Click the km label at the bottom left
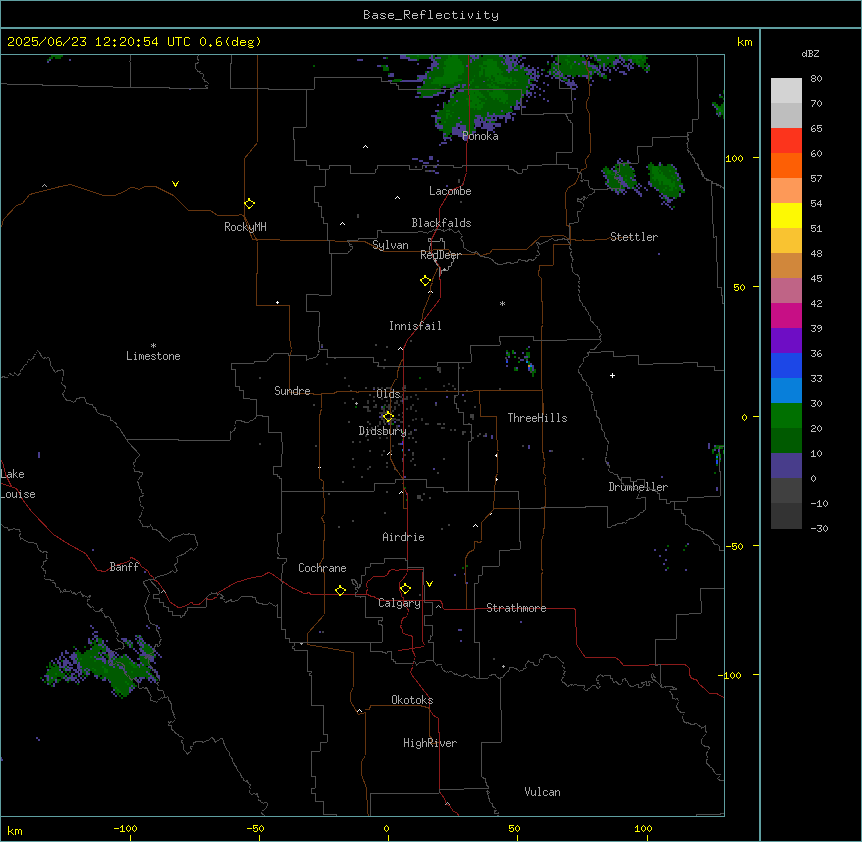Viewport: 862px width, 842px height. 15,830
